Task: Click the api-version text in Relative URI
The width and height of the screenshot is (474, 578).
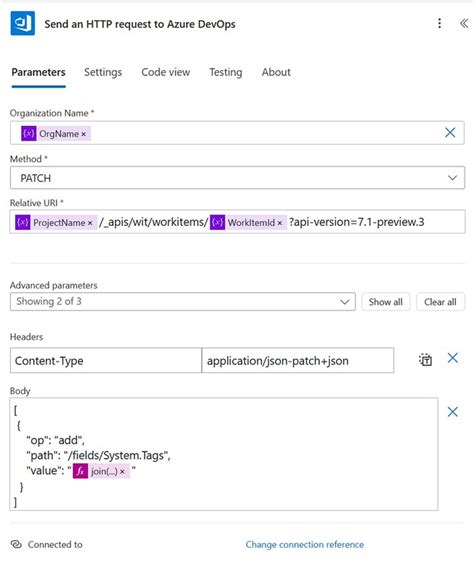Action: 356,222
